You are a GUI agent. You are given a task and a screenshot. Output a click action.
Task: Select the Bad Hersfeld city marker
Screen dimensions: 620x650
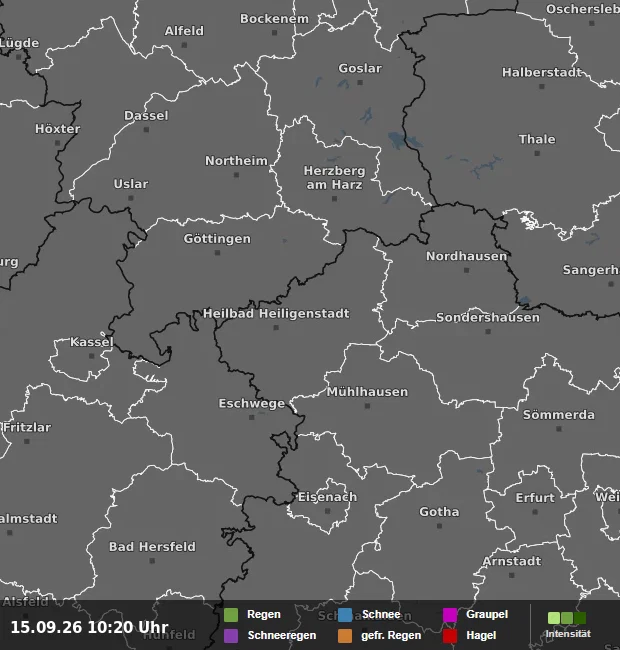coord(152,561)
